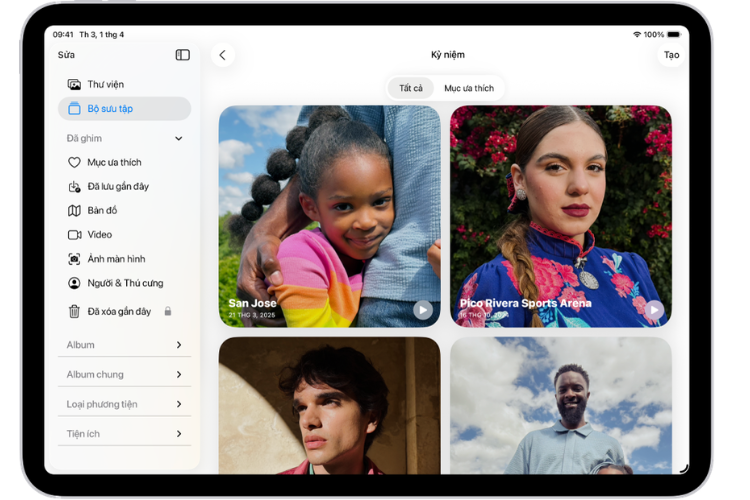Open the Video collection
The height and width of the screenshot is (500, 750).
click(x=124, y=235)
